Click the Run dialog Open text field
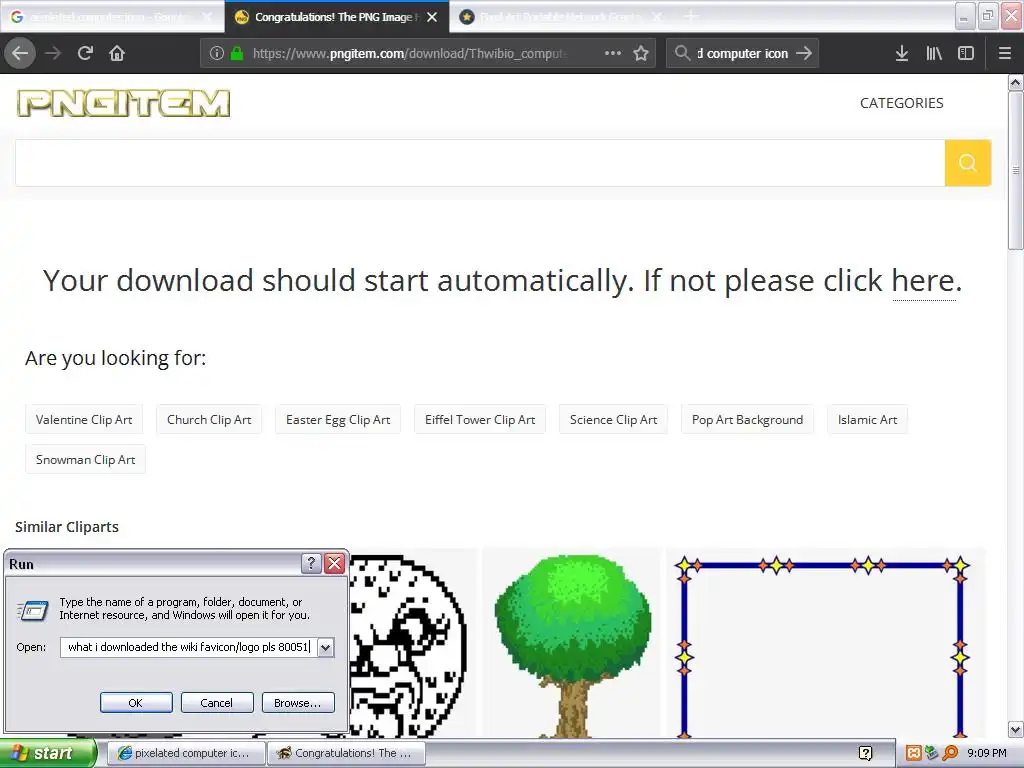Screen dimensions: 1024x768 189,647
